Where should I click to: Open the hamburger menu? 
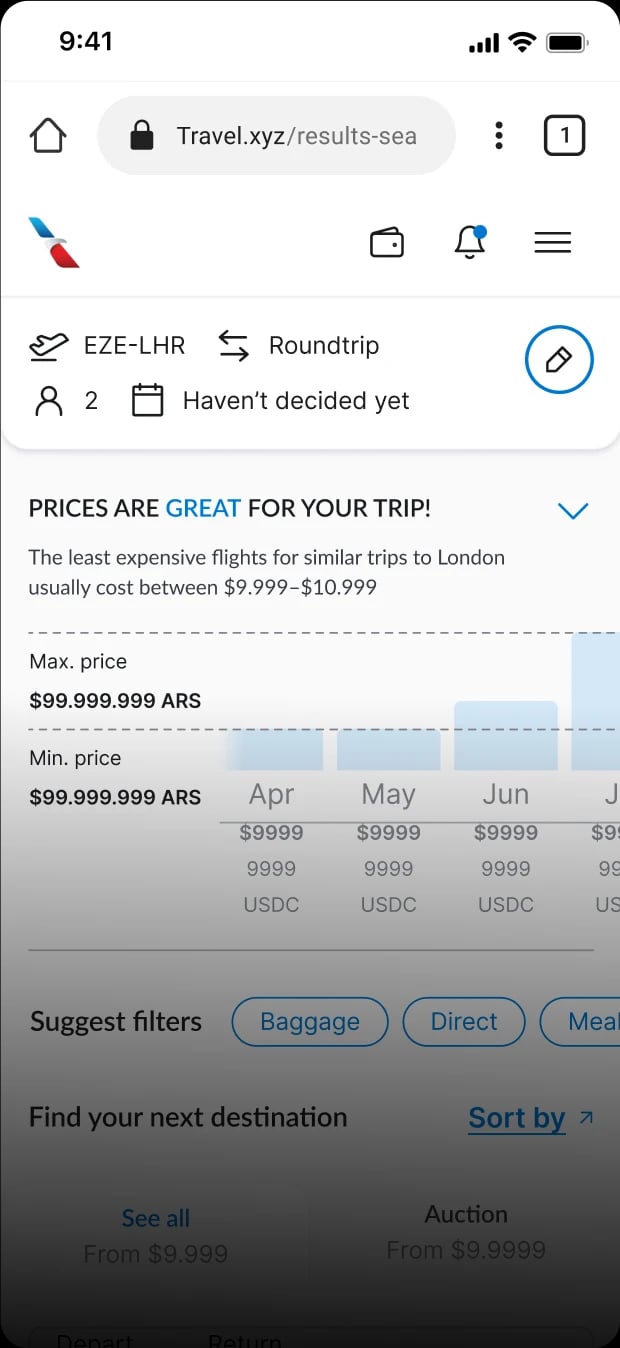click(x=552, y=242)
